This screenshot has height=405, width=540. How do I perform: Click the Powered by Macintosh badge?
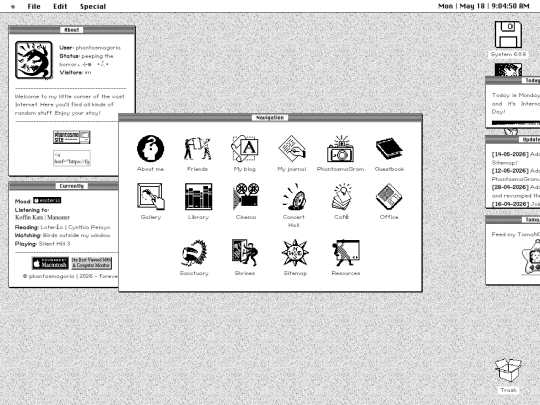[x=50, y=263]
